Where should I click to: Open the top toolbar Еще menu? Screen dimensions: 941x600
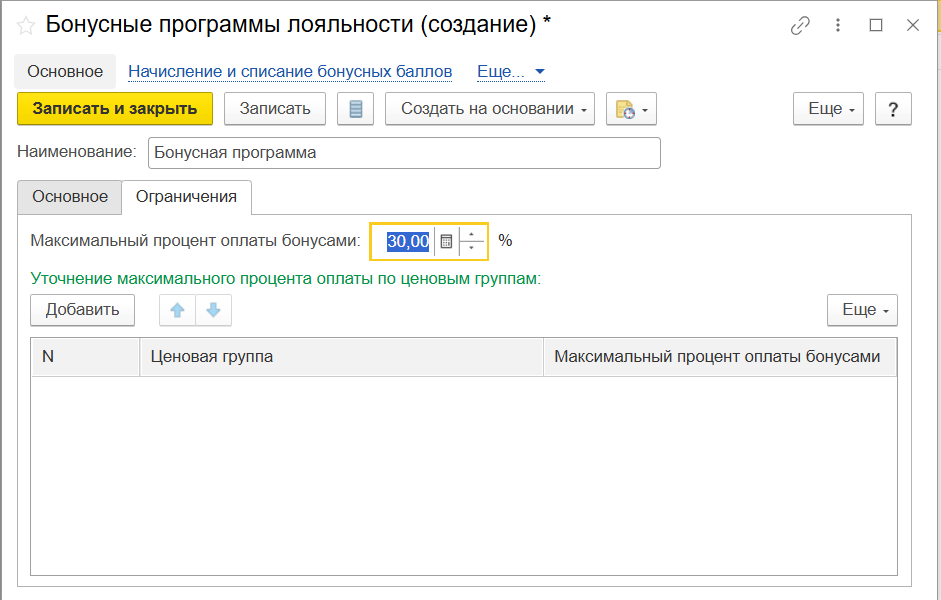click(829, 109)
